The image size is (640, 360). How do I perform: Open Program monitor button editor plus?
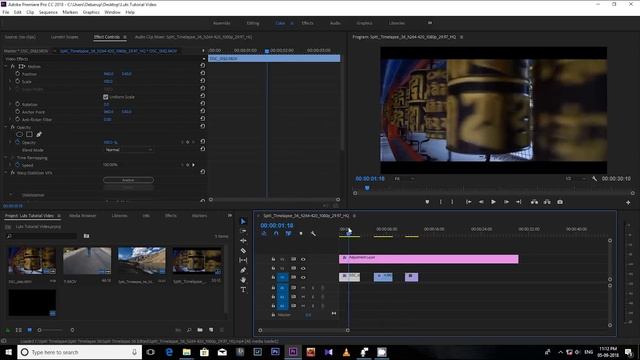[x=628, y=202]
